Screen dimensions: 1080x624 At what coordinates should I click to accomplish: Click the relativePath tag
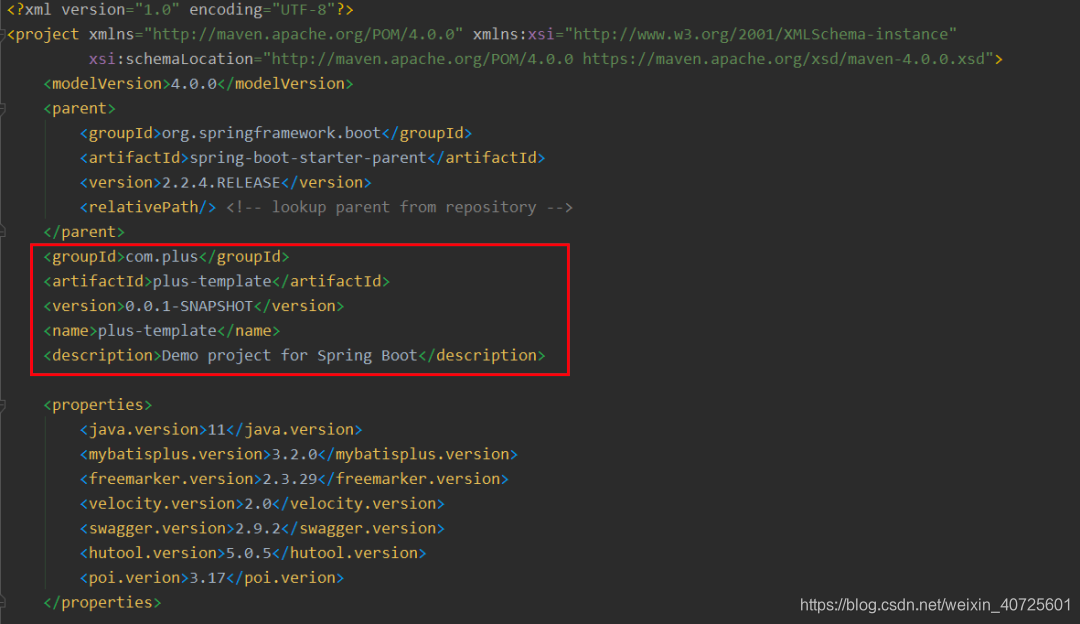(147, 207)
